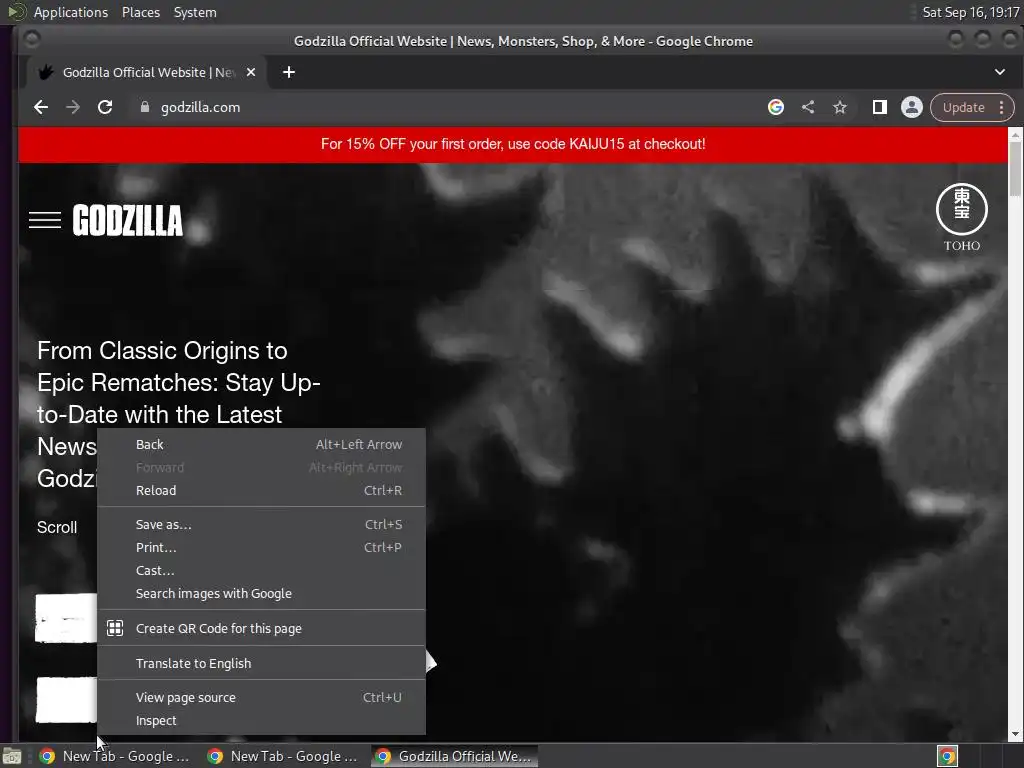Click the headline "From Classic Origins to"
This screenshot has height=768, width=1024.
tap(162, 351)
